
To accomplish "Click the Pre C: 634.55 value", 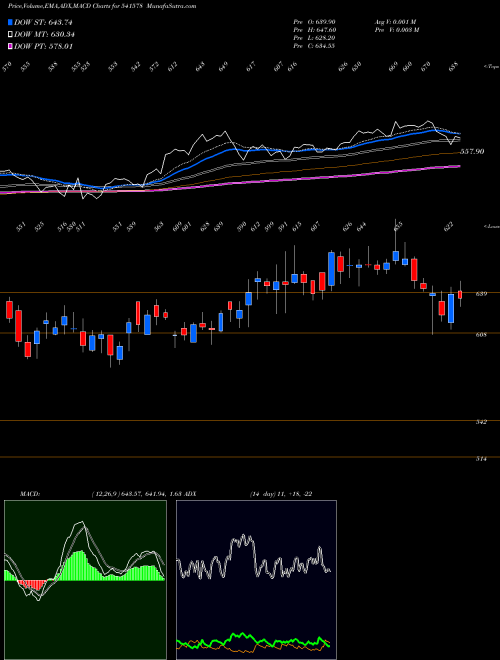I will 314,46.
